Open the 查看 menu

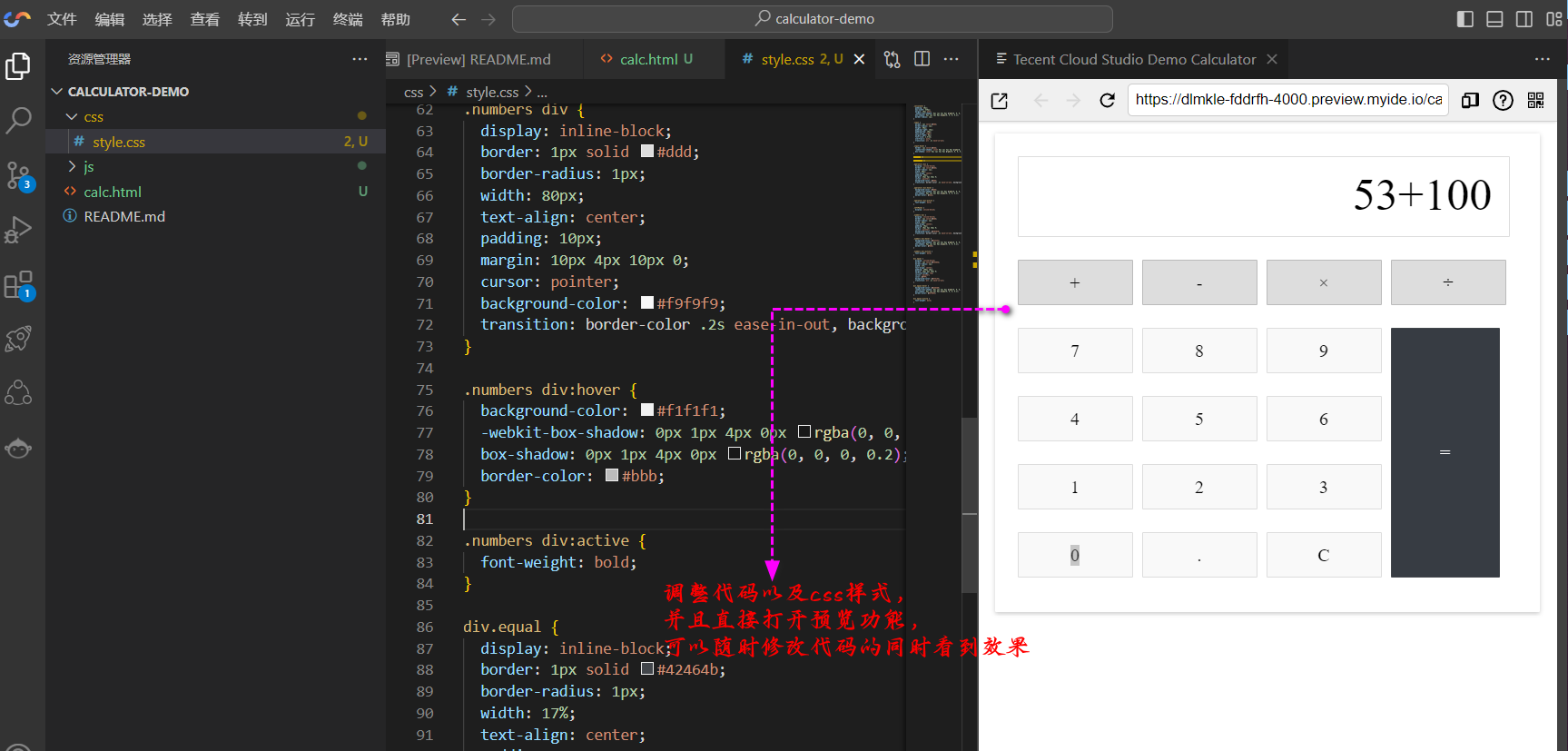coord(205,19)
